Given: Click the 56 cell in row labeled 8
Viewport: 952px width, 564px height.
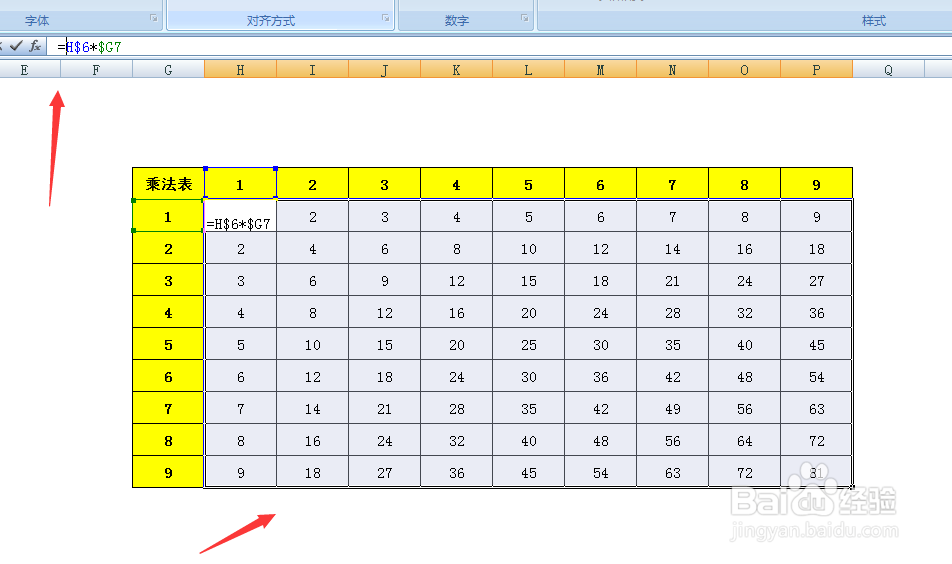Looking at the screenshot, I should pyautogui.click(x=672, y=440).
